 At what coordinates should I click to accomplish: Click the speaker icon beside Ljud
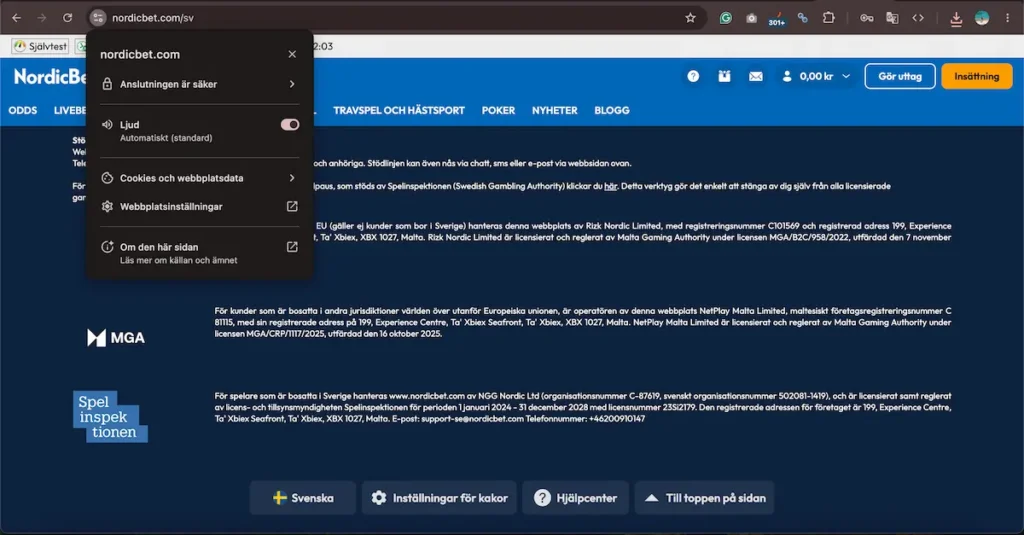(107, 125)
